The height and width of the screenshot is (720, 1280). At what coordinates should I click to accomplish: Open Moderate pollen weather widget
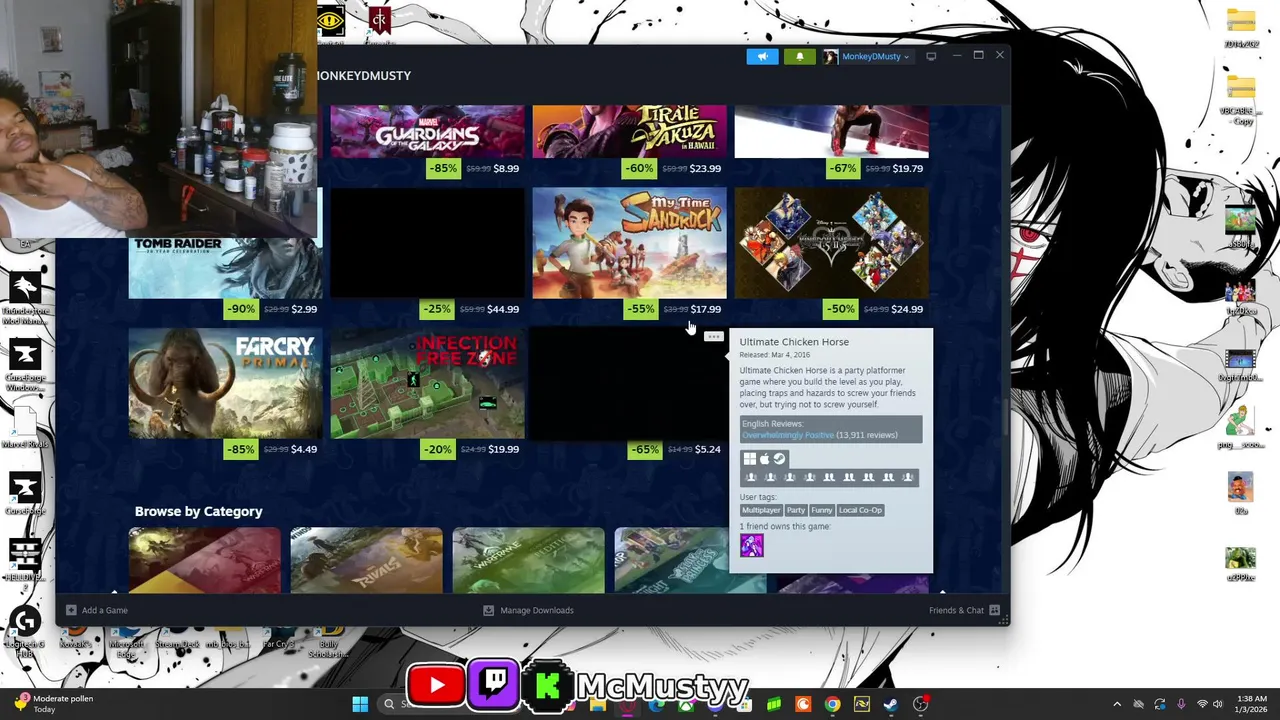click(55, 704)
